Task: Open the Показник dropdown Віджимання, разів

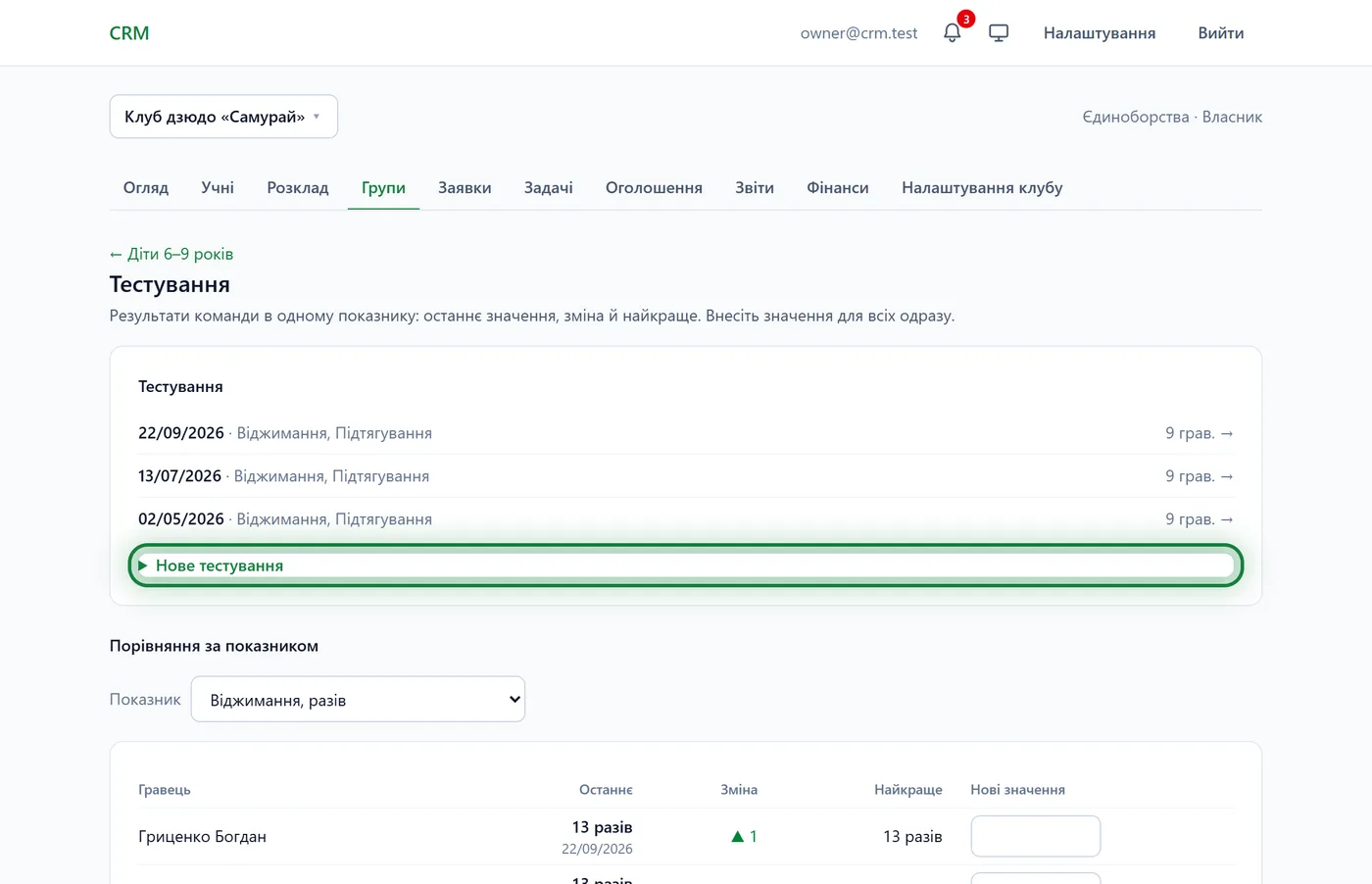Action: 358,700
